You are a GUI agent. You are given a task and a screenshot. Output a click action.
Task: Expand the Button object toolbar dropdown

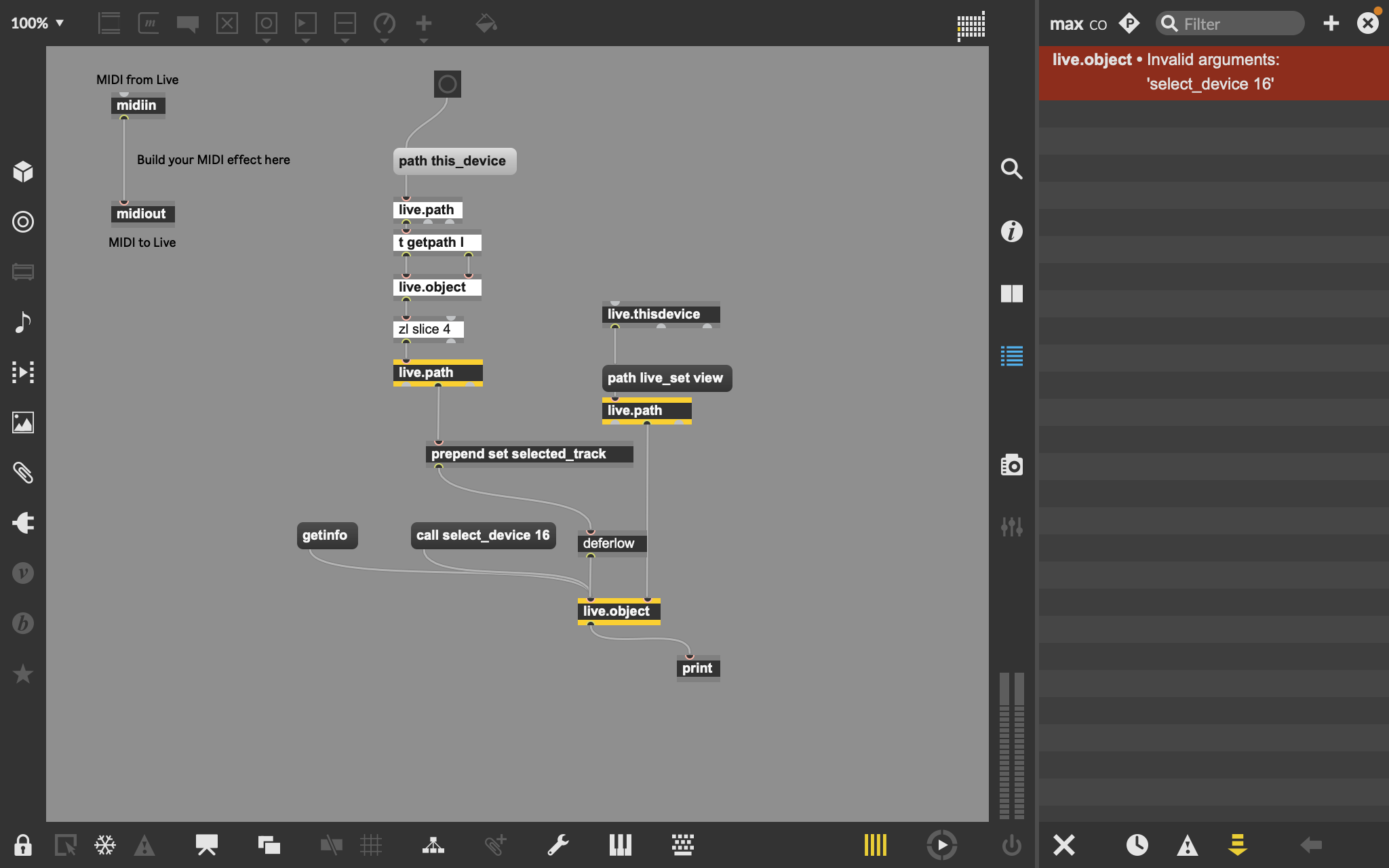click(267, 41)
